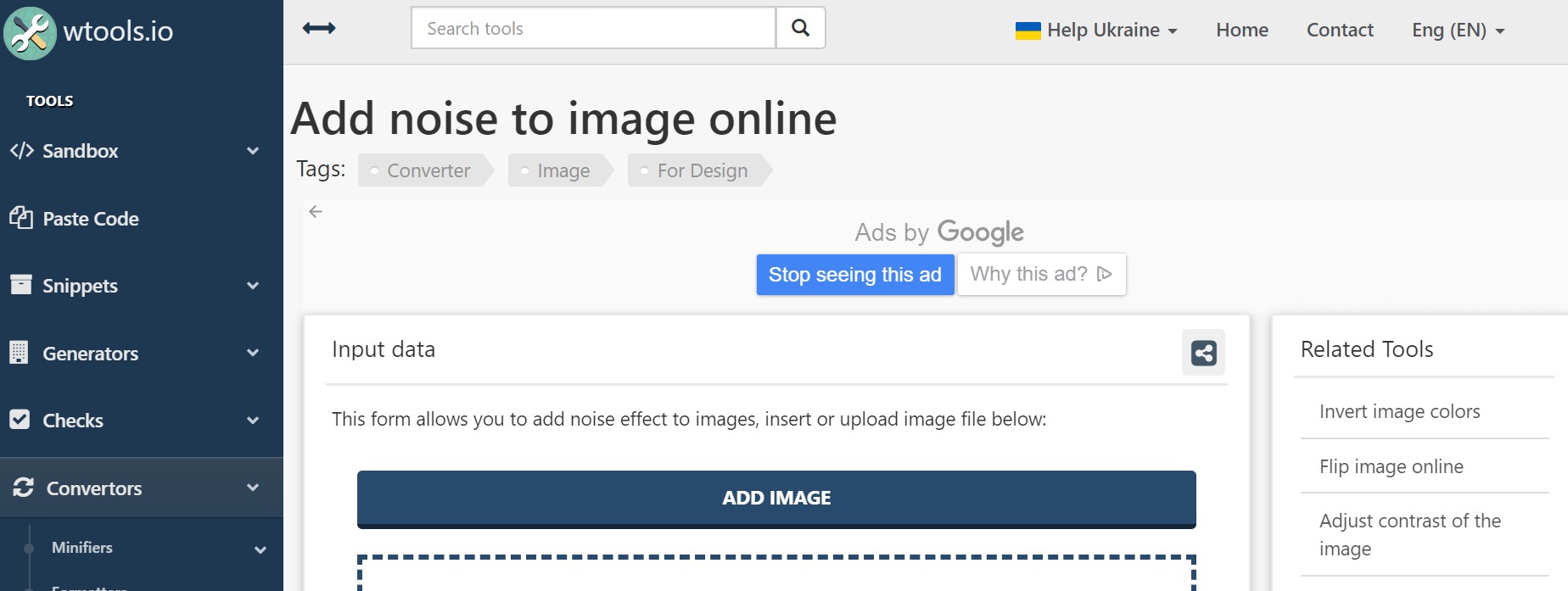
Task: Click the Convertors menu label
Action: [94, 488]
